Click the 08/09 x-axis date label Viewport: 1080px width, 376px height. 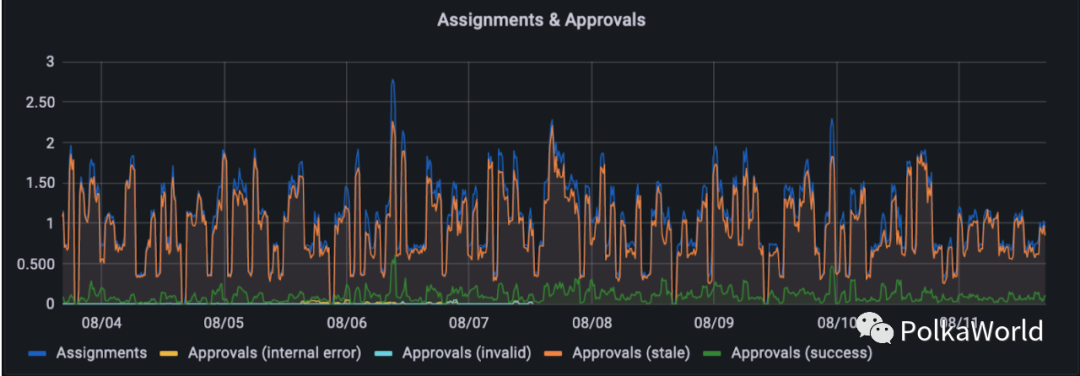click(x=714, y=322)
